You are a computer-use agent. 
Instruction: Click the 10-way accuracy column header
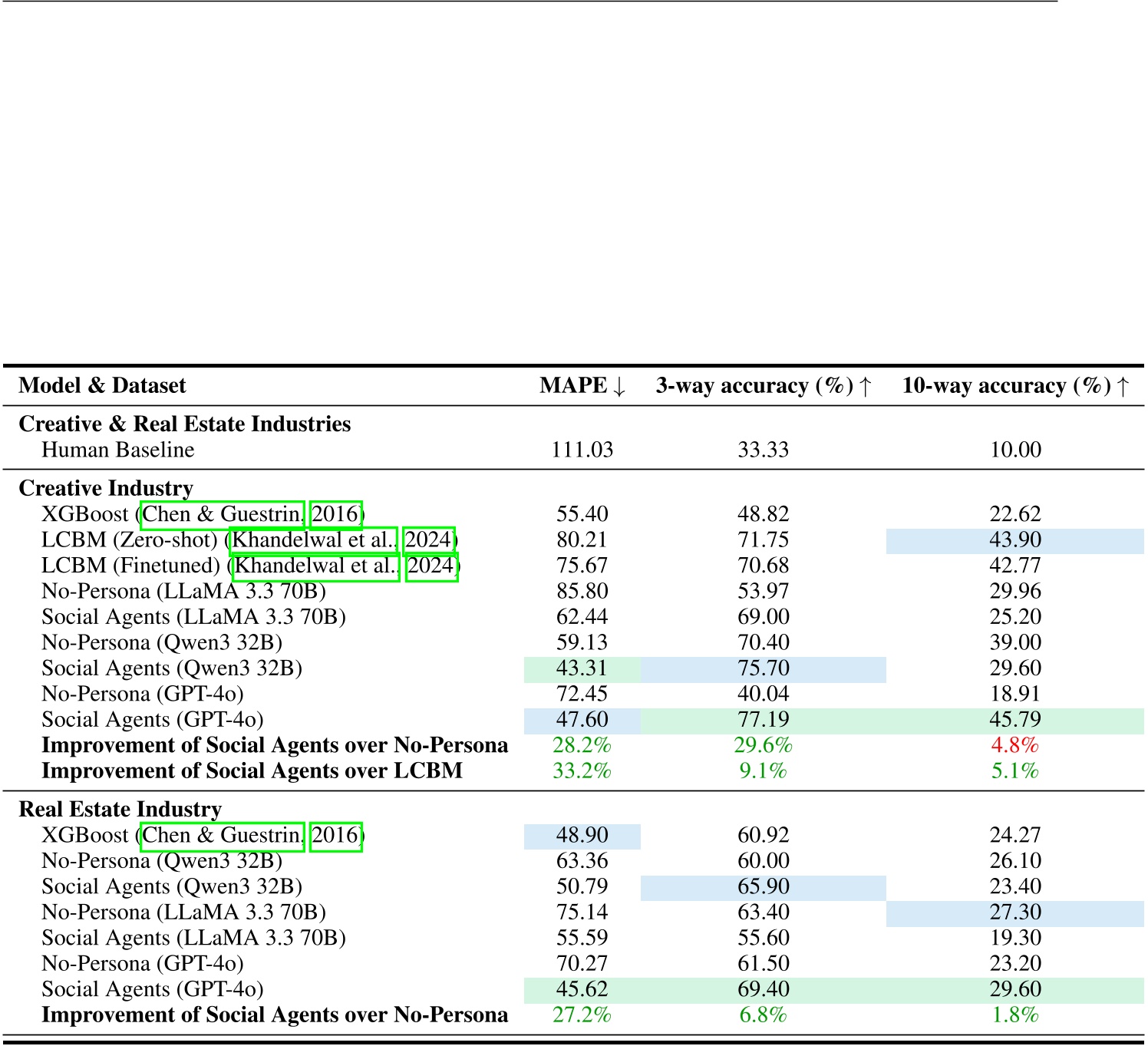coord(1017,384)
